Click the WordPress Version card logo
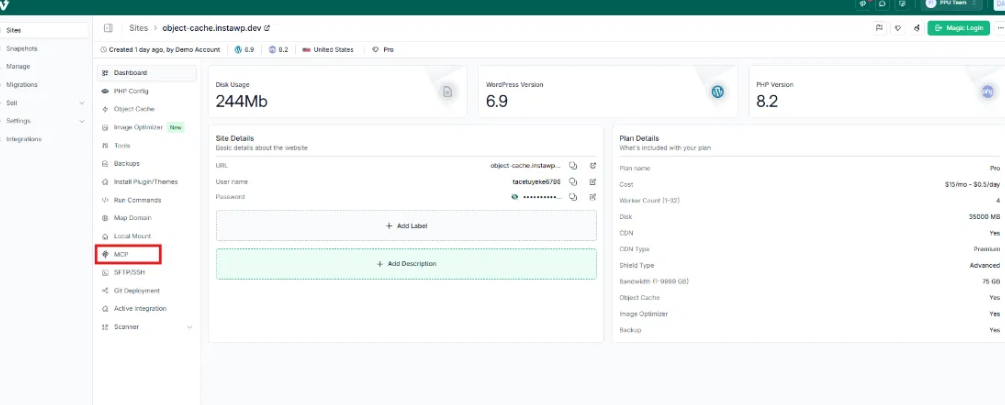The height and width of the screenshot is (405, 1005). tap(718, 92)
